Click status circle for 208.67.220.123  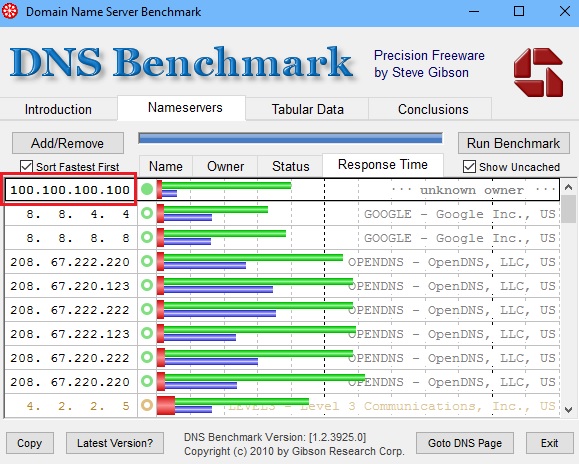pos(147,285)
